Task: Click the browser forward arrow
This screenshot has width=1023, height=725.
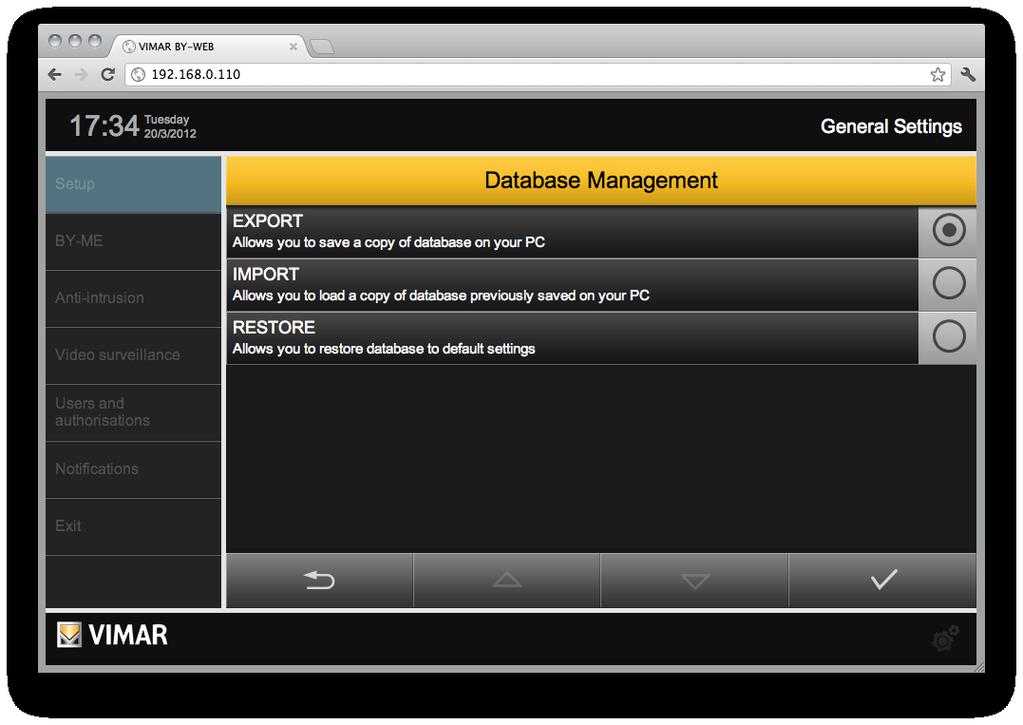Action: [x=81, y=74]
